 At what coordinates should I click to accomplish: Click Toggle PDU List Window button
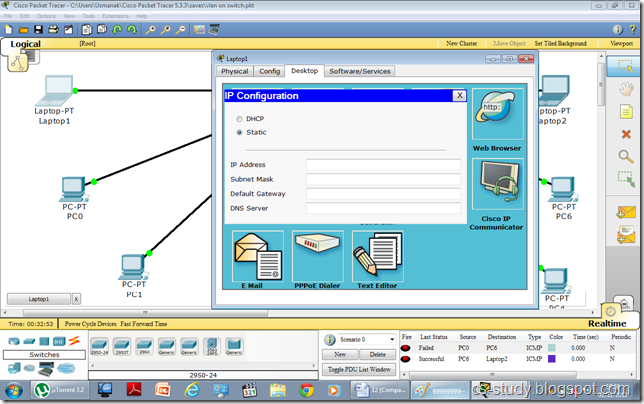click(x=359, y=370)
